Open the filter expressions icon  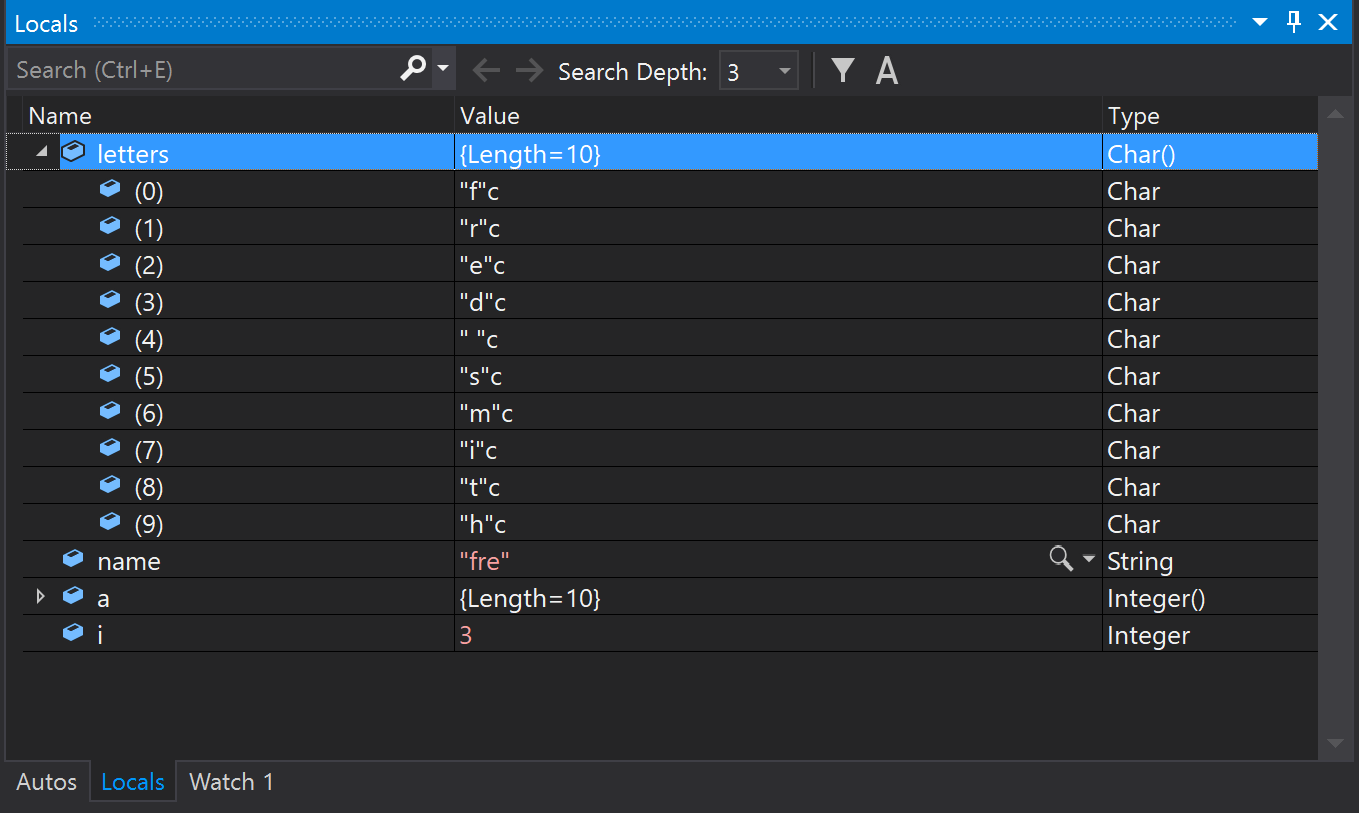click(x=842, y=70)
